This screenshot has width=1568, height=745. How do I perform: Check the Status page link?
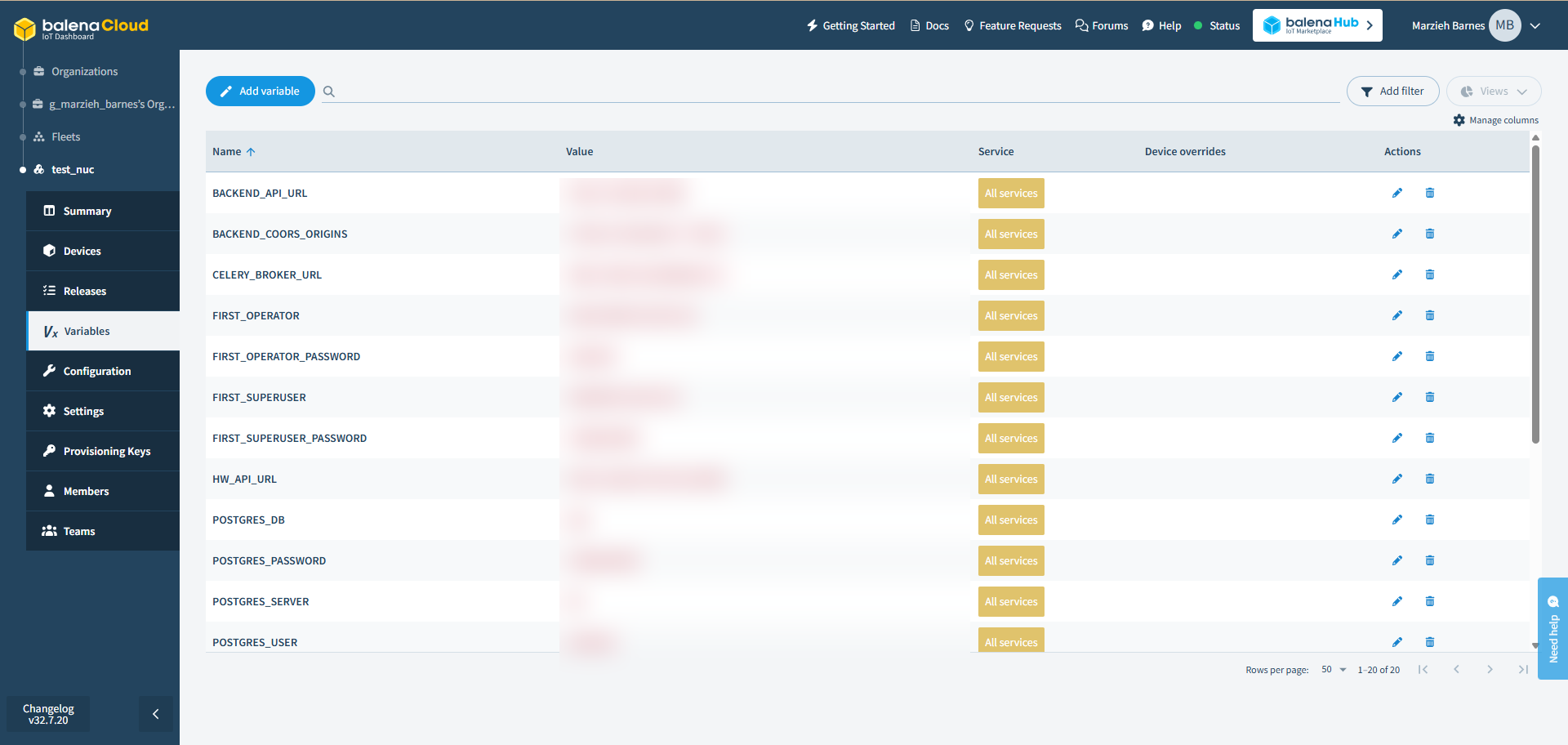[x=1217, y=26]
